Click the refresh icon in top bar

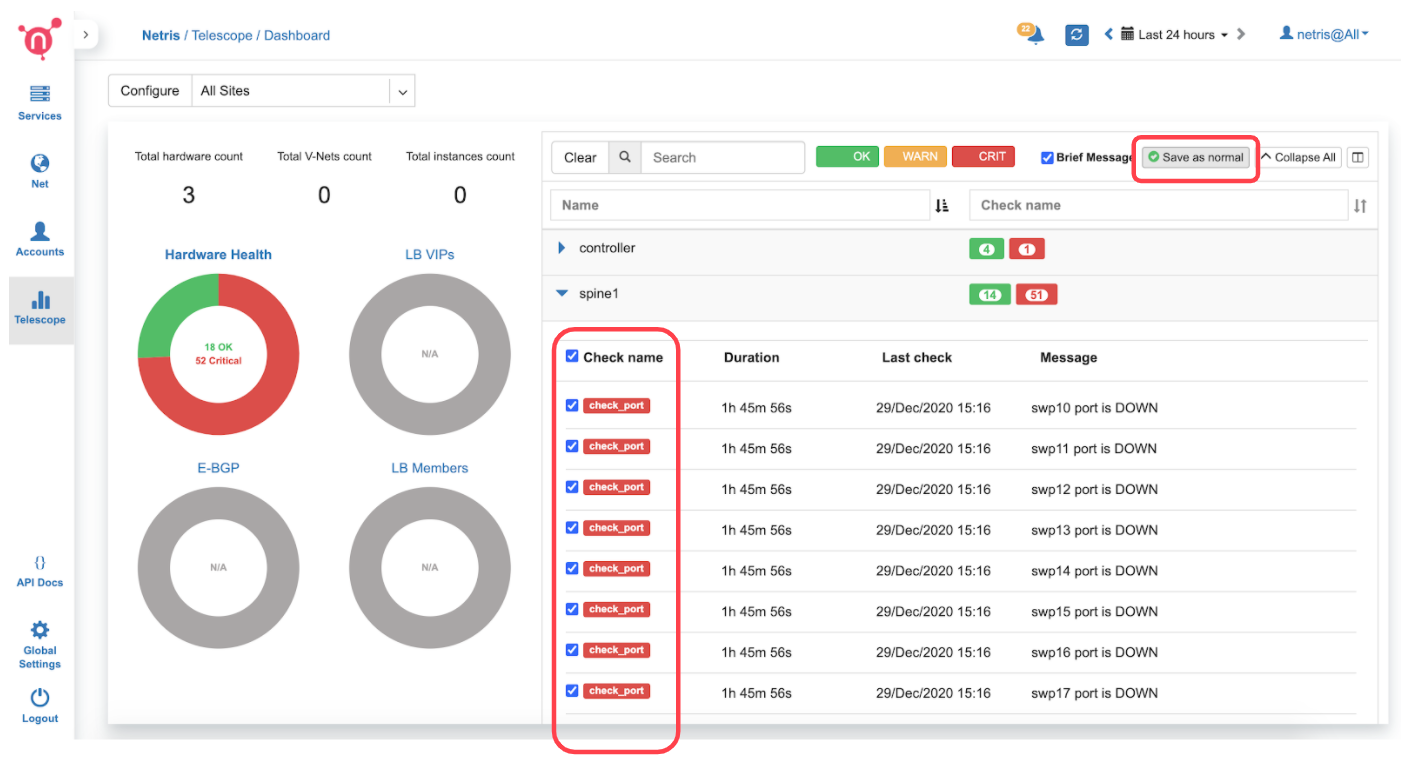point(1076,35)
